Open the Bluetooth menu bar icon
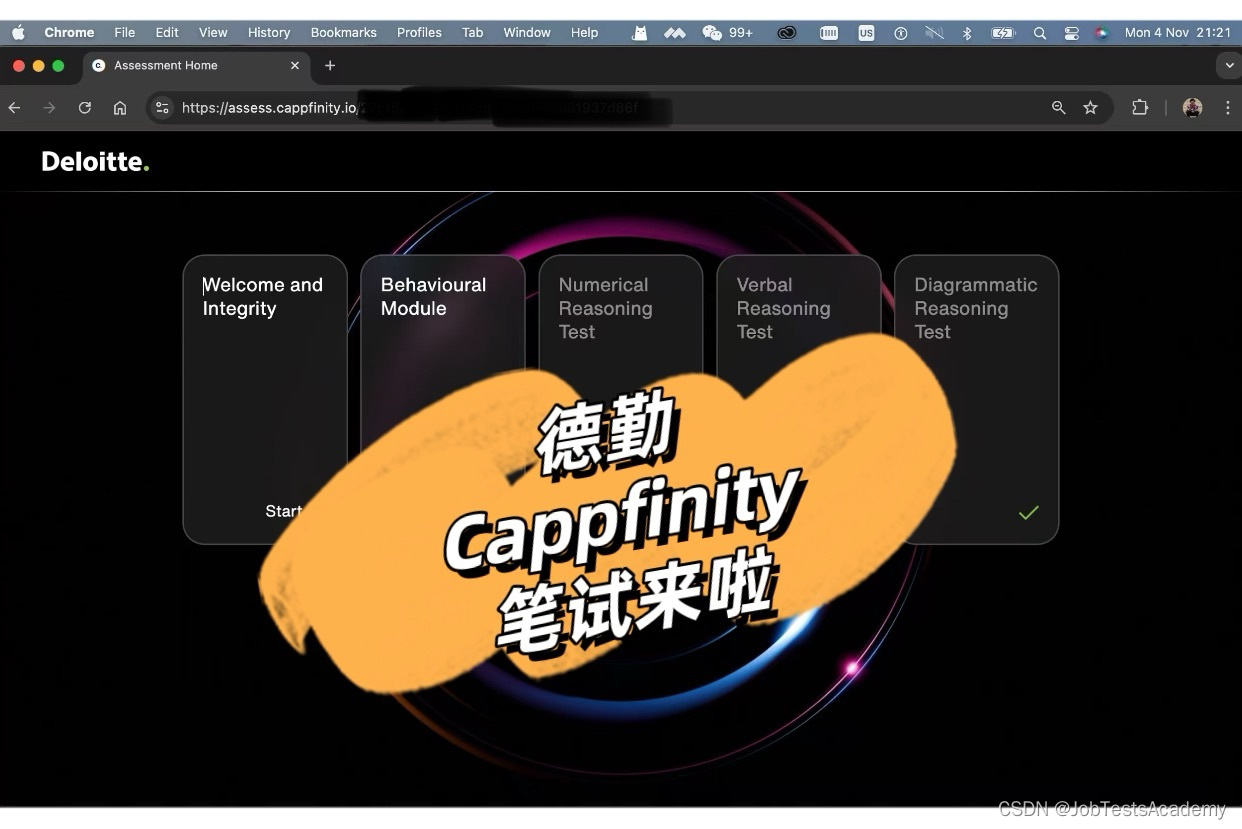 (967, 33)
